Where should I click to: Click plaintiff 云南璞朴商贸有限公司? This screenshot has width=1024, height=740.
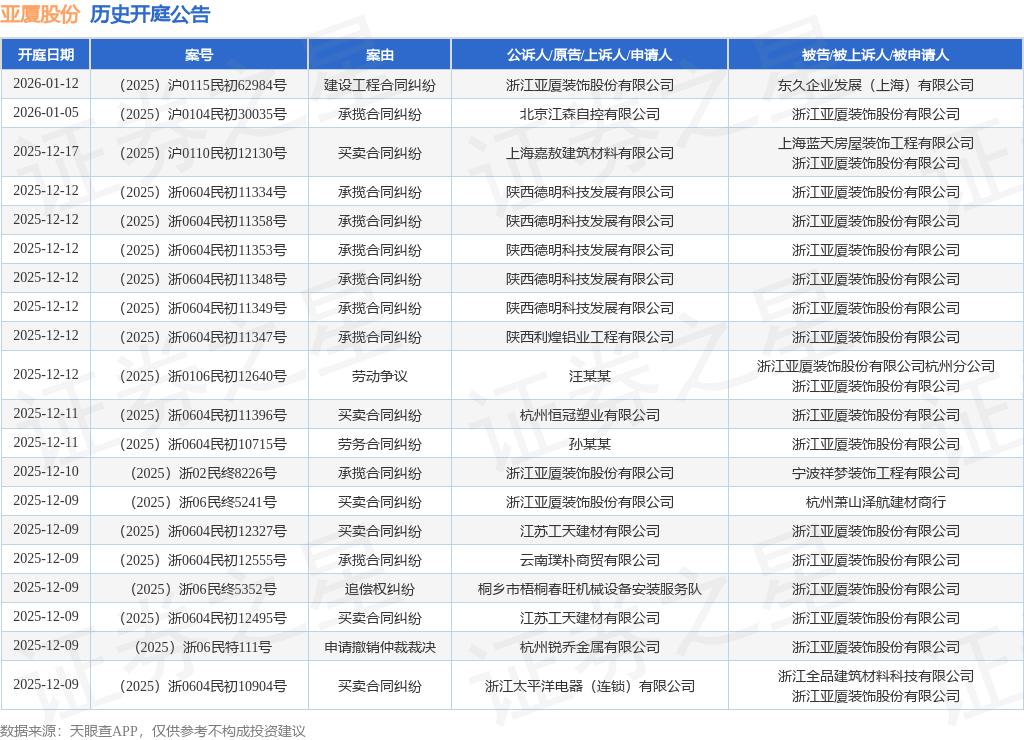point(590,560)
